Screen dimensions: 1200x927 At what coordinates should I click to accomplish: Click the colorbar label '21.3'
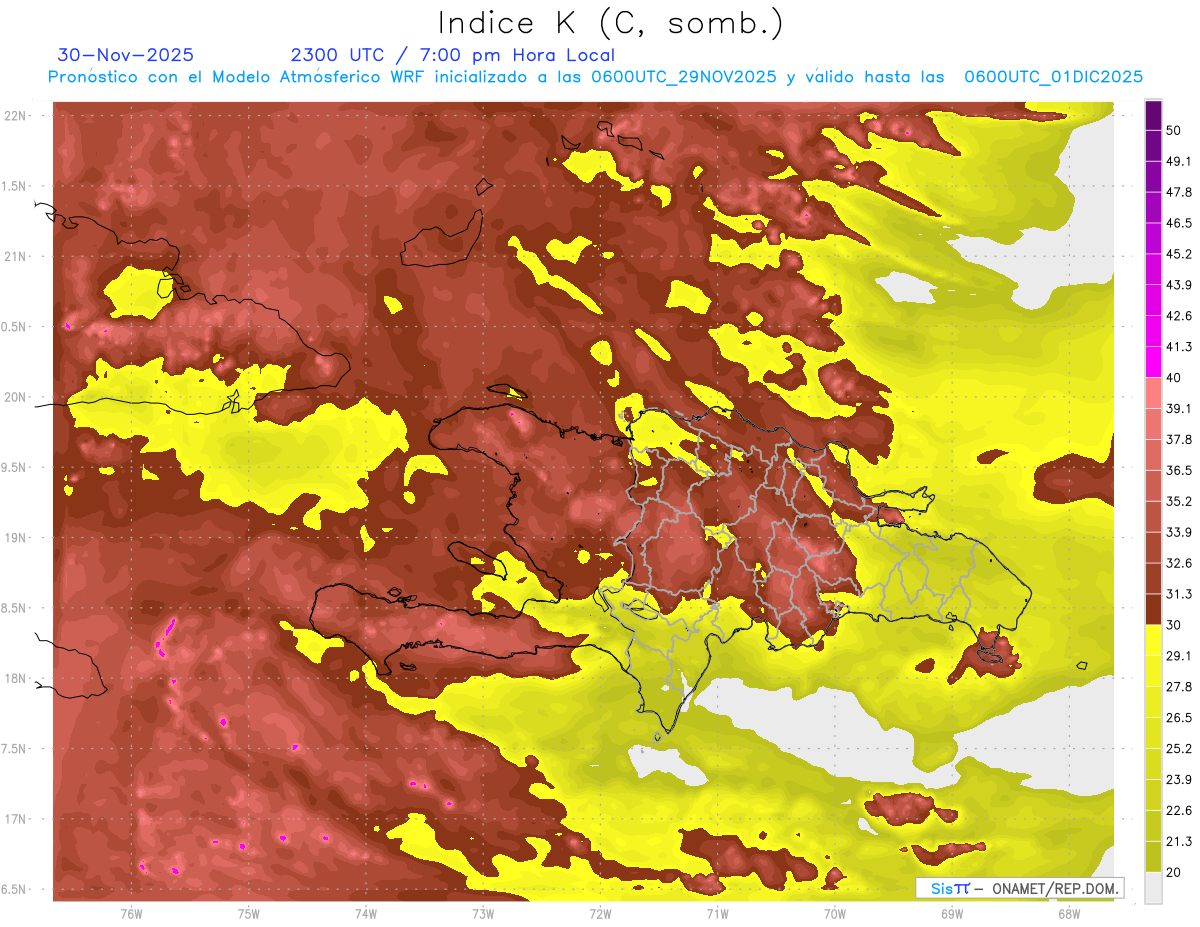pyautogui.click(x=1178, y=841)
